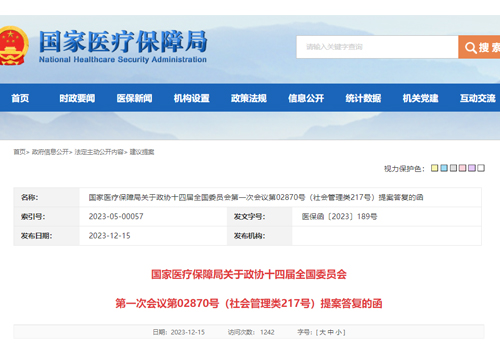This screenshot has width=500, height=363.
Task: Open the 时政要闻 menu item
Action: point(77,98)
